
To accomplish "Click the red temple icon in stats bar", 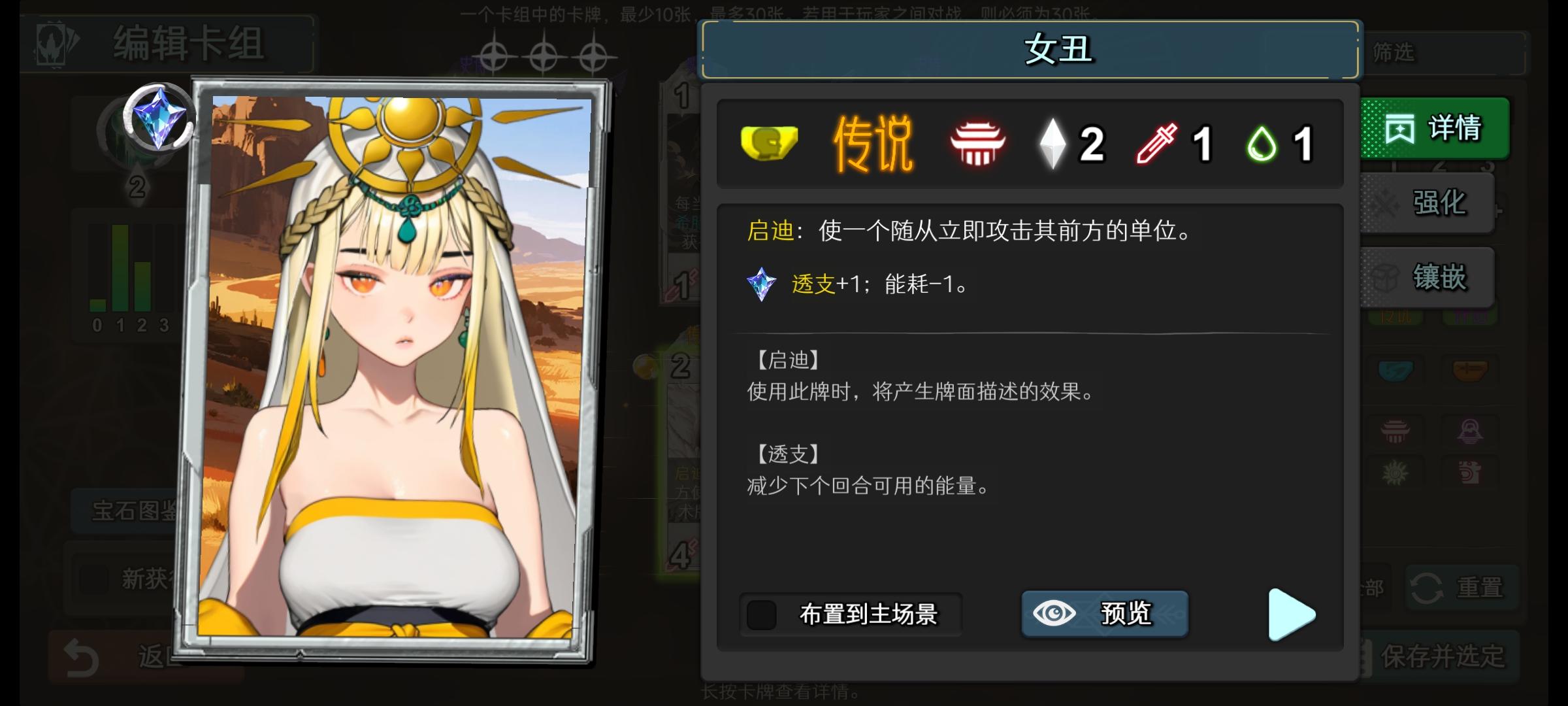I will 977,143.
